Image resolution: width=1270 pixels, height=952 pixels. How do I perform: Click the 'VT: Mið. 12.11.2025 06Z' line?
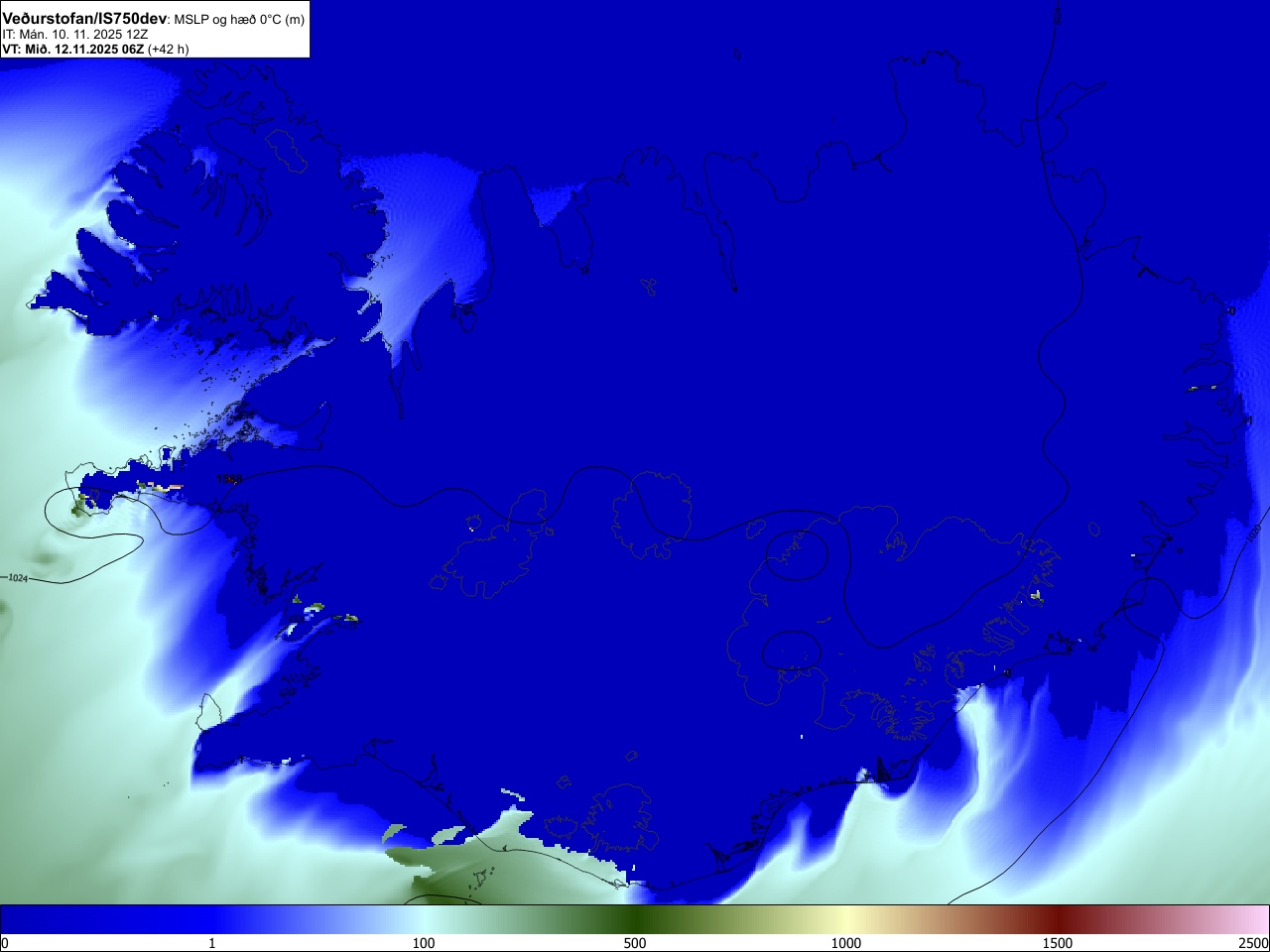coord(73,49)
